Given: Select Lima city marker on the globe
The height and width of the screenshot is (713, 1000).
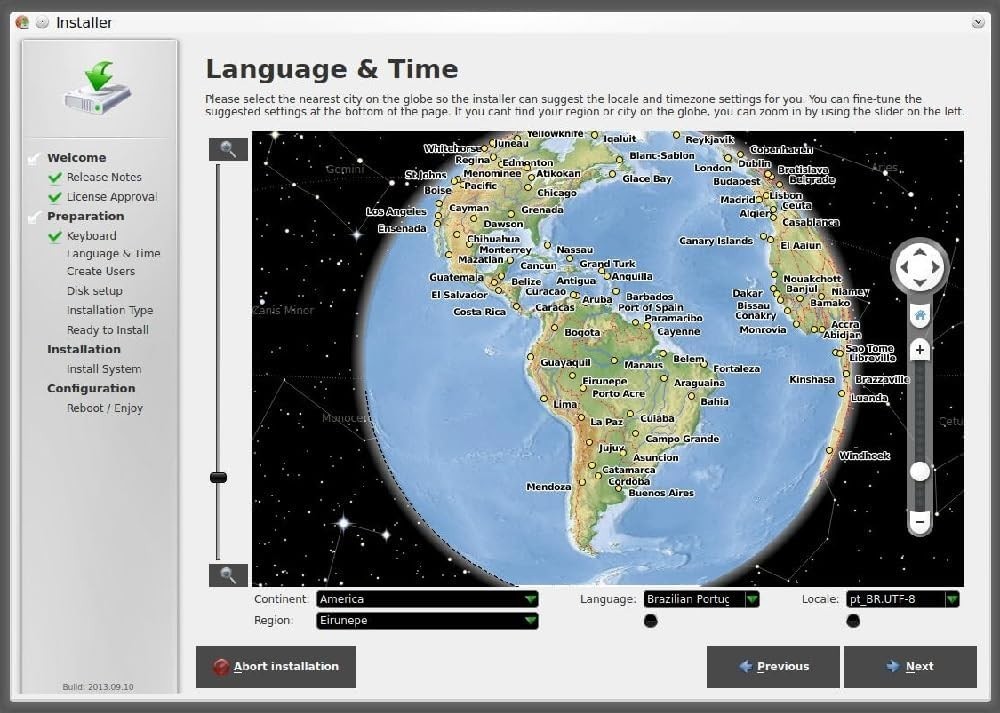Looking at the screenshot, I should point(544,399).
